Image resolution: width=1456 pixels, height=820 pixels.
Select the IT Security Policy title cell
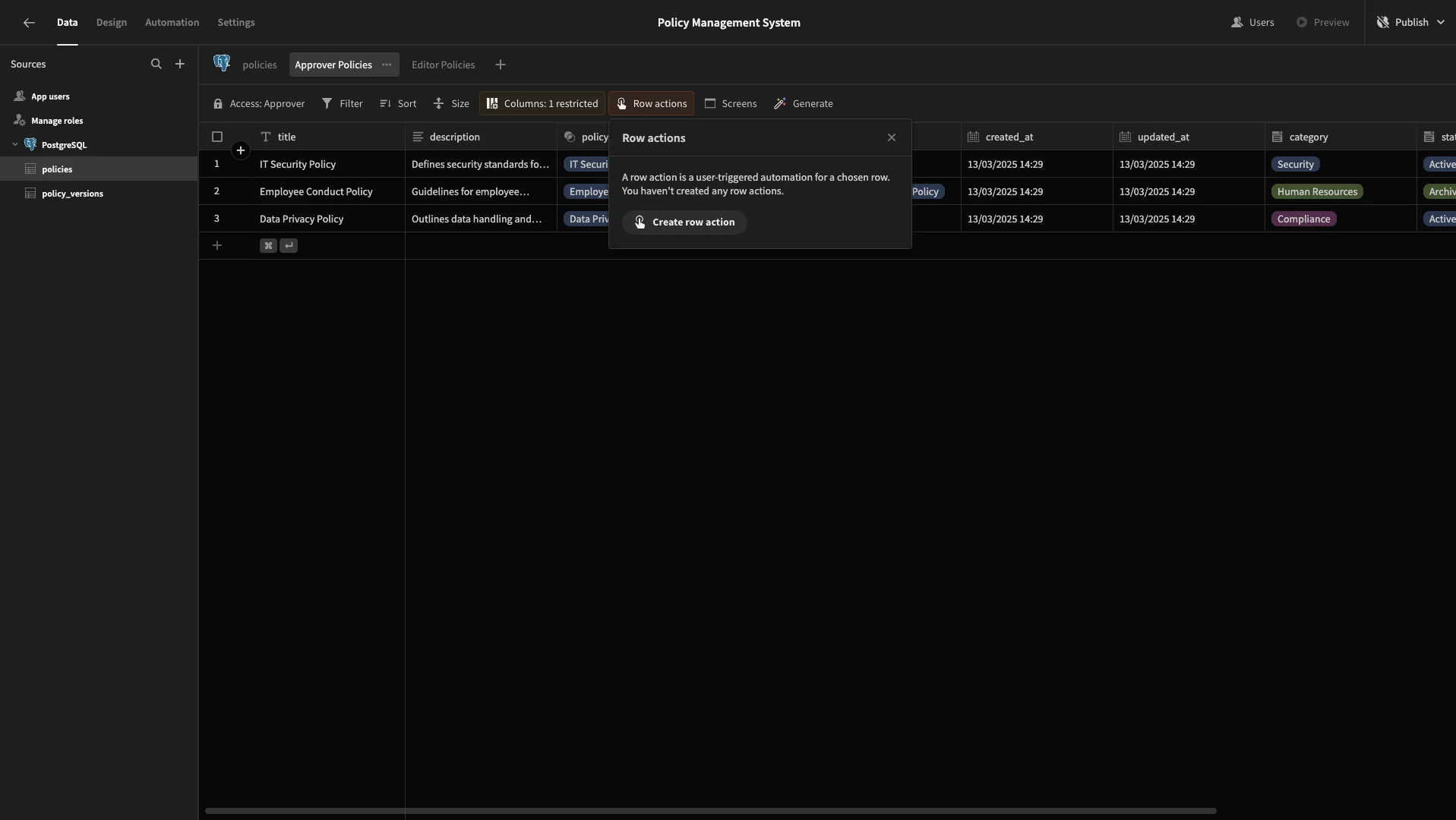[x=329, y=164]
